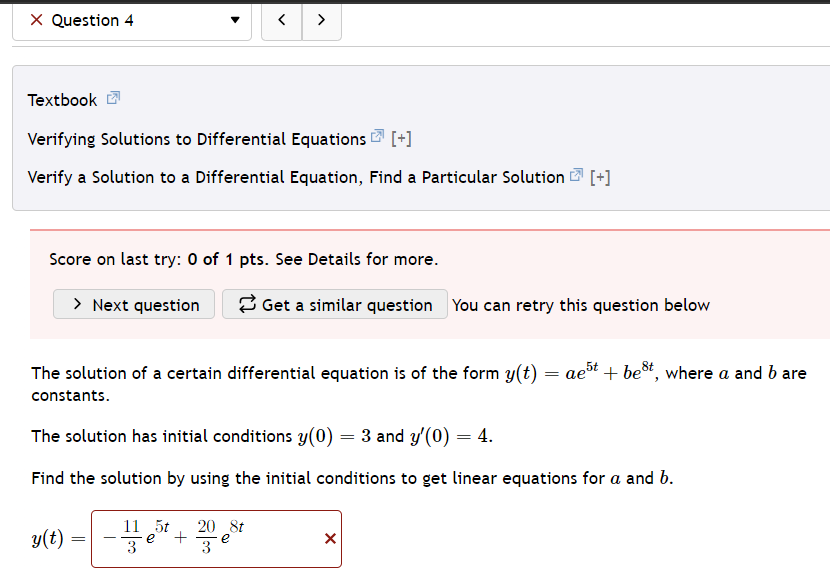The image size is (830, 581).
Task: Expand the [+] next to Verifying Solutions topic
Action: pyautogui.click(x=399, y=137)
